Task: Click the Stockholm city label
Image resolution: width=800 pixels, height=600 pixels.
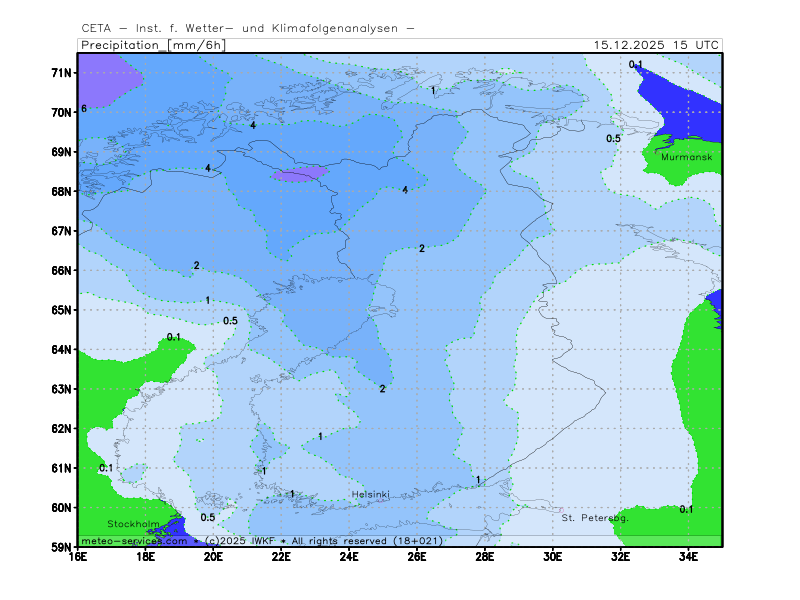Action: 133,524
